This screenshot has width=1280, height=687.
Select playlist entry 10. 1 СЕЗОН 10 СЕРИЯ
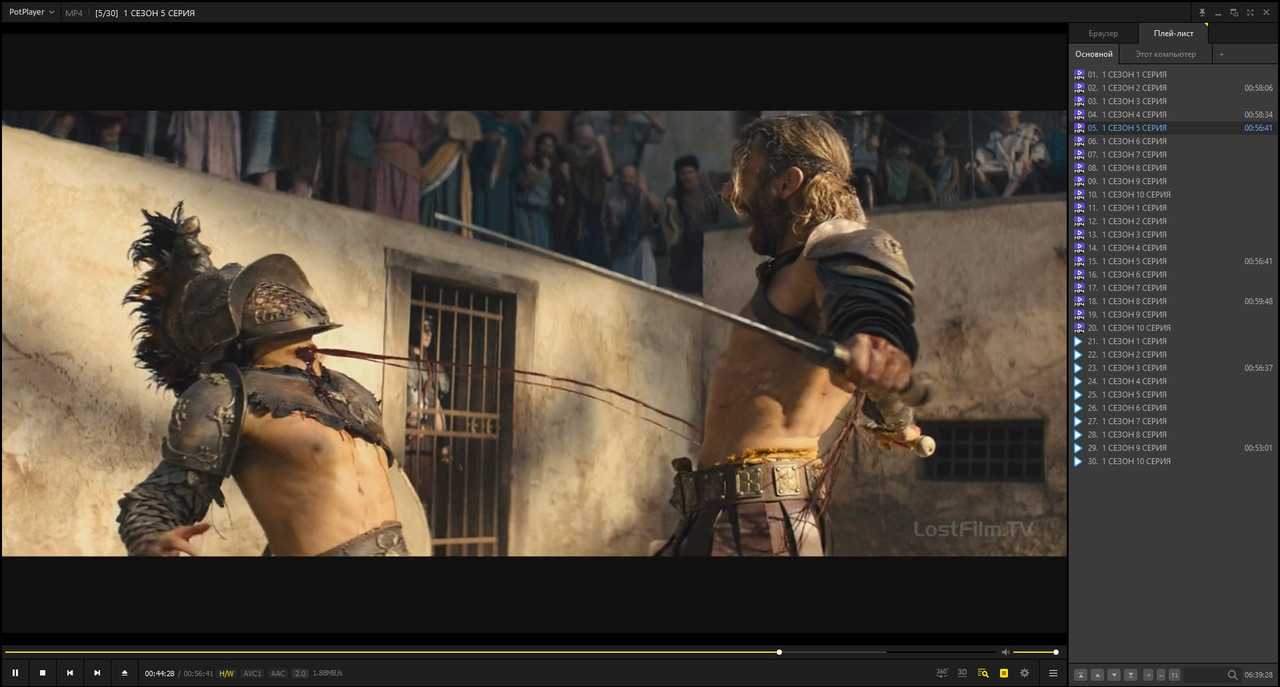click(1173, 194)
